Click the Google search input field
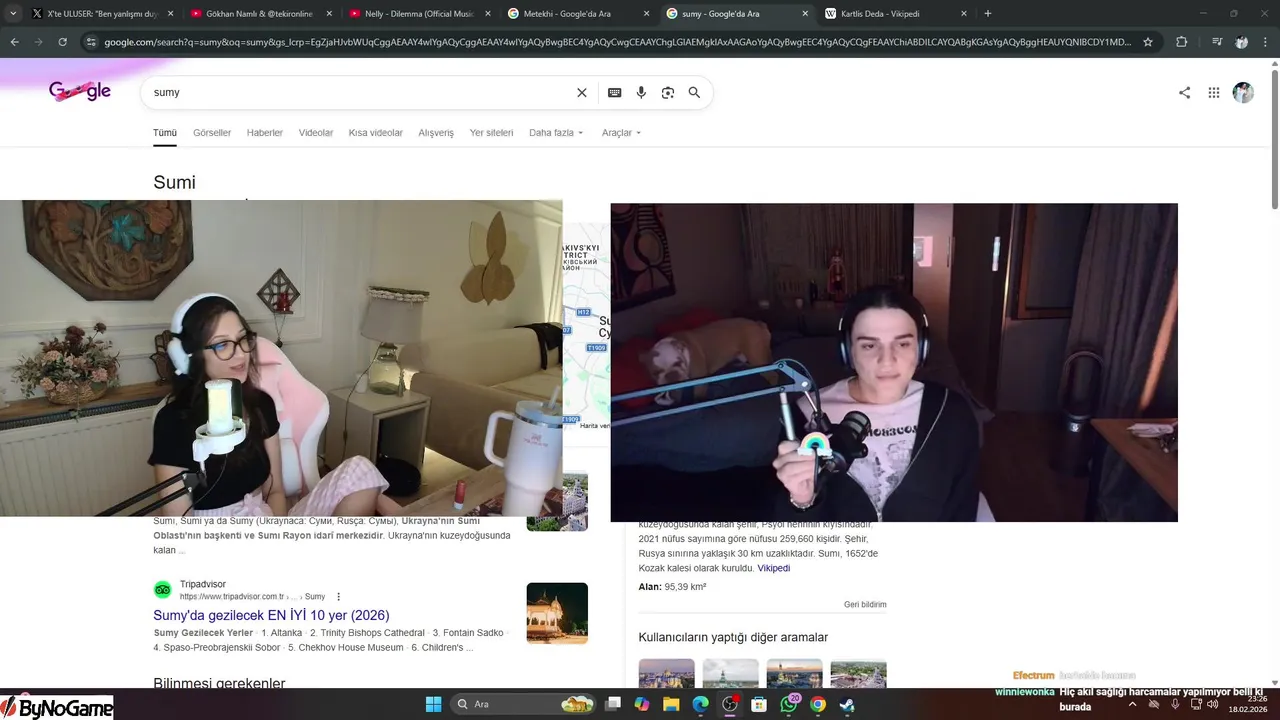1280x720 pixels. (x=360, y=92)
